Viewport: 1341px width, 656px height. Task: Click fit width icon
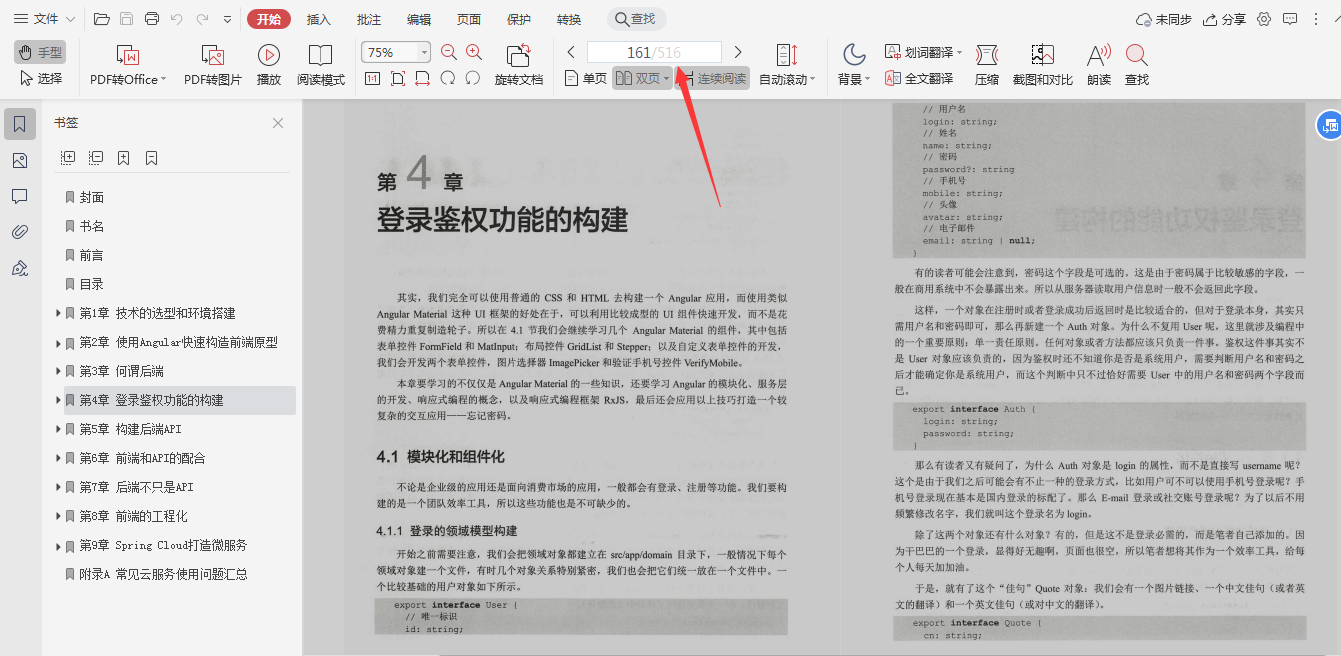coord(422,78)
